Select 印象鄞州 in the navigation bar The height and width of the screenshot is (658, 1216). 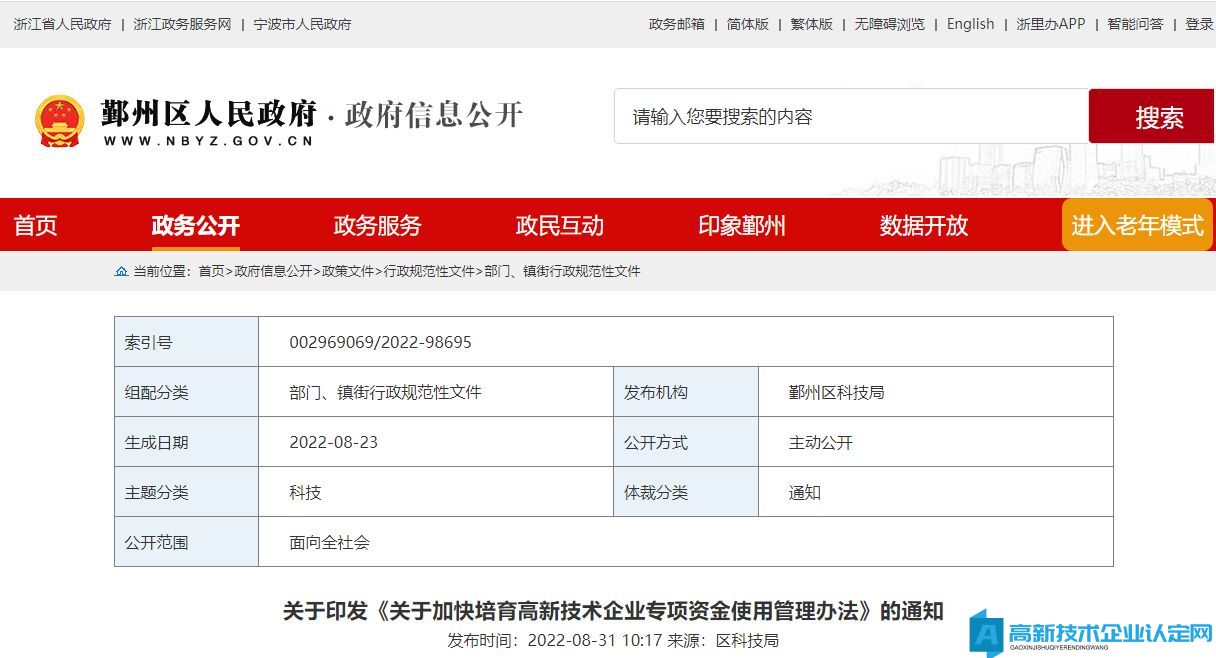point(741,225)
